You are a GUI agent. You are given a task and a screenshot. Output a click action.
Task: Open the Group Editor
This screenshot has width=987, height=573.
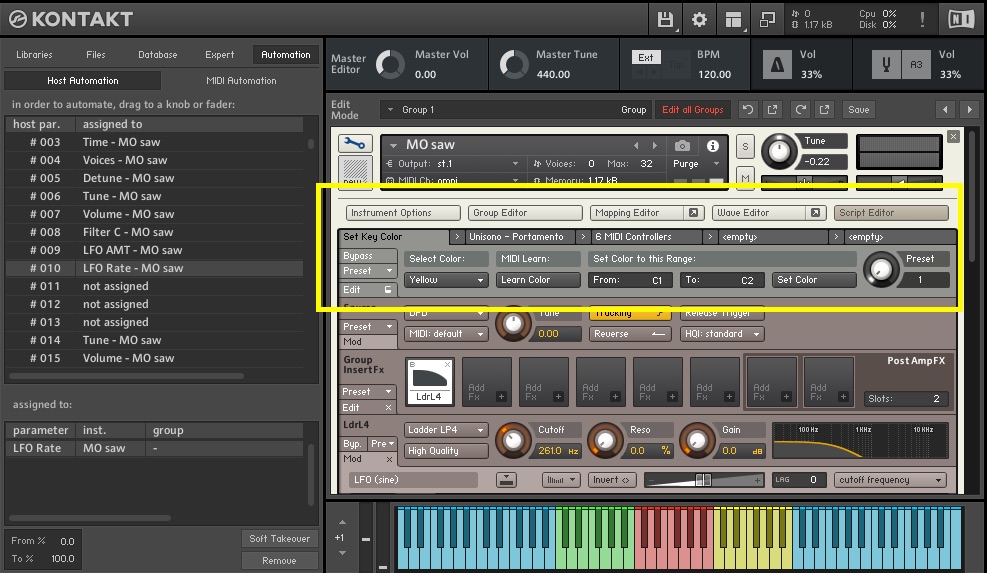point(525,213)
